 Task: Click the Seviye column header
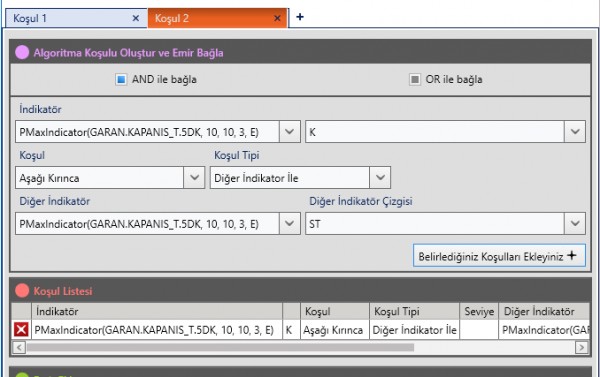coord(479,311)
